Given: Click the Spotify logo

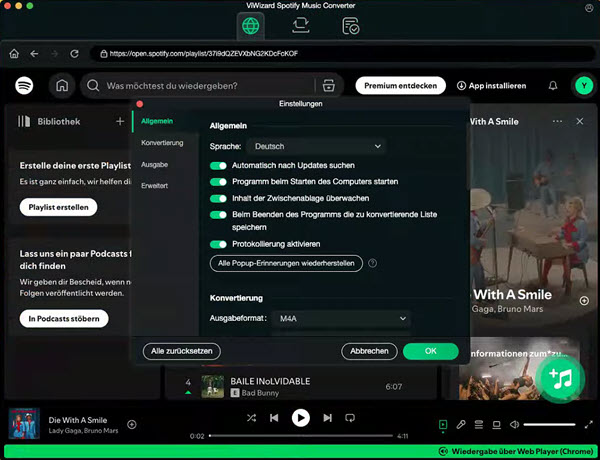Looking at the screenshot, I should 24,85.
